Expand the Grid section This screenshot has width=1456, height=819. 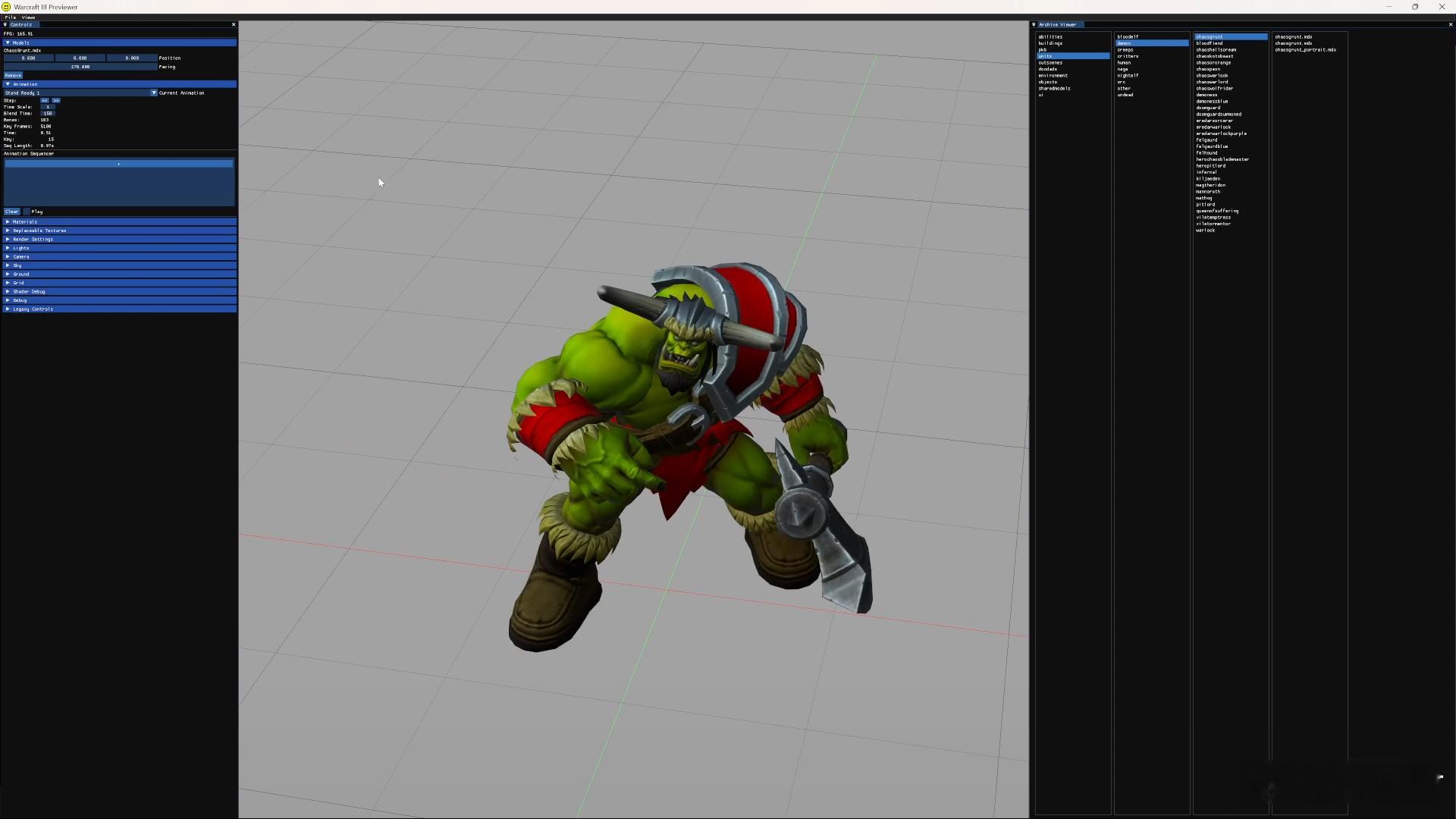pos(120,283)
